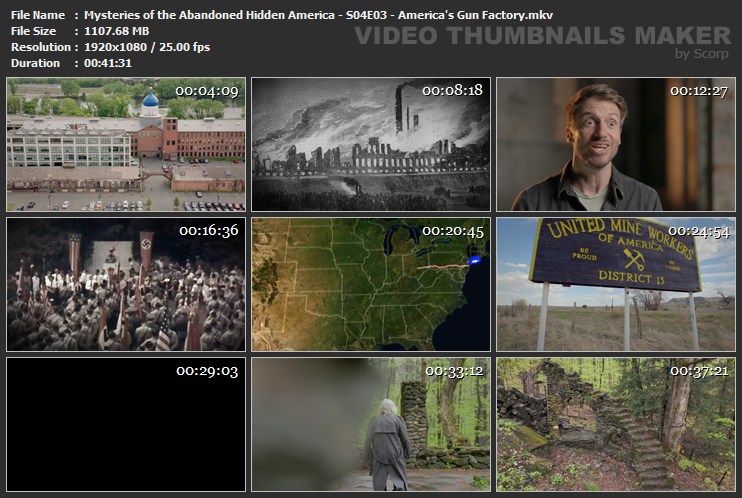Click the stone ruins thumbnail at 00:37:21
This screenshot has width=742, height=498.
point(616,425)
